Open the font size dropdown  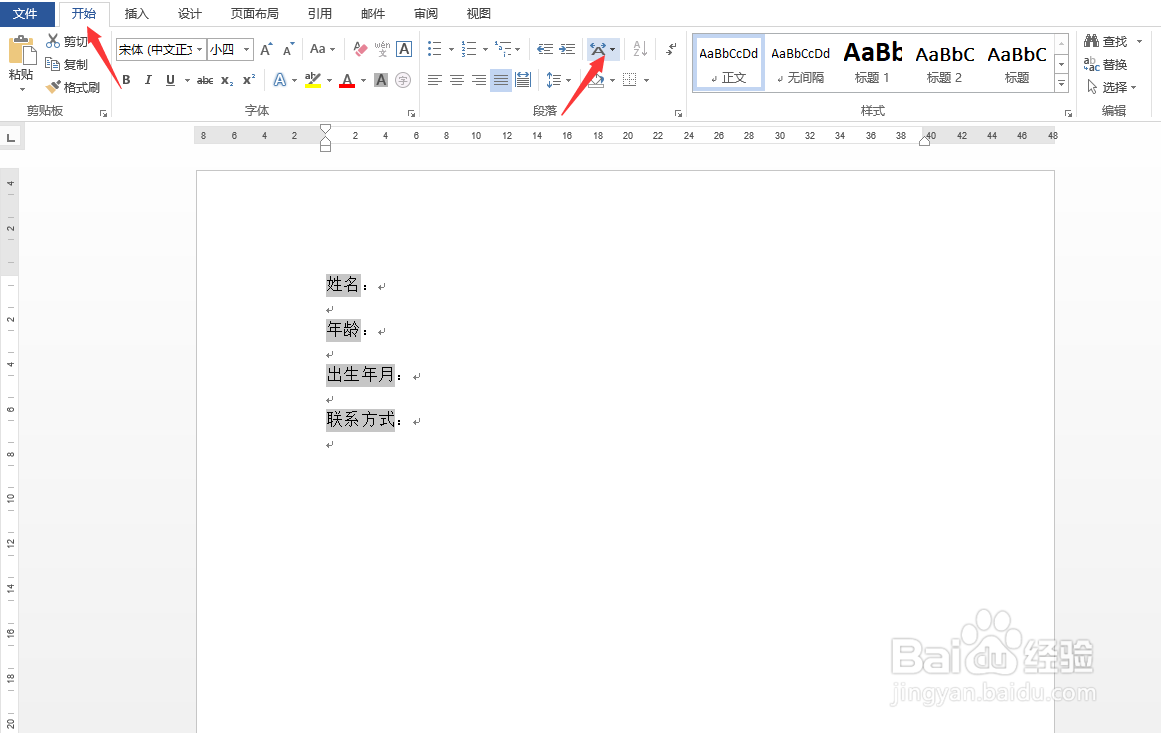[x=245, y=49]
